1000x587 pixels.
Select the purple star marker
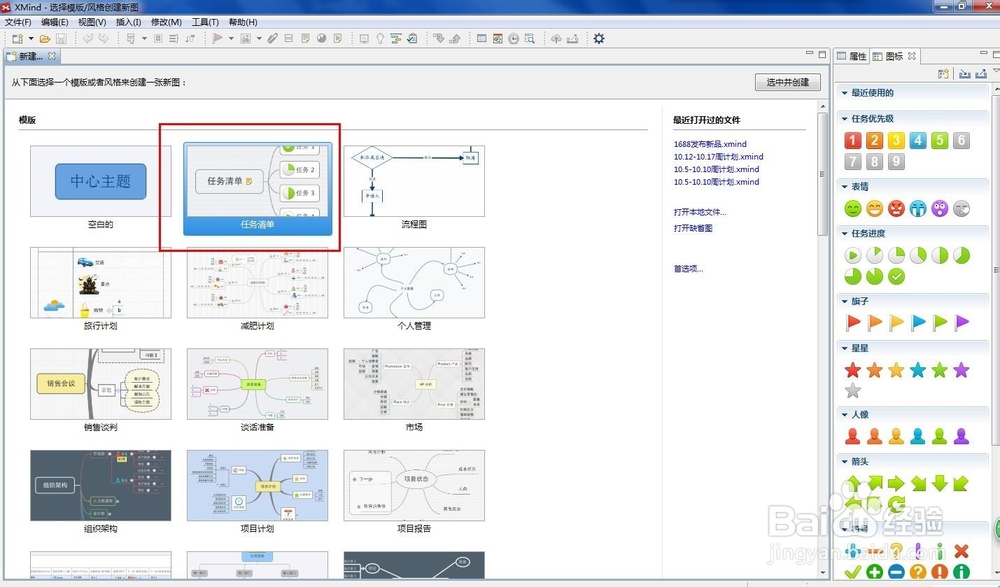[x=961, y=369]
